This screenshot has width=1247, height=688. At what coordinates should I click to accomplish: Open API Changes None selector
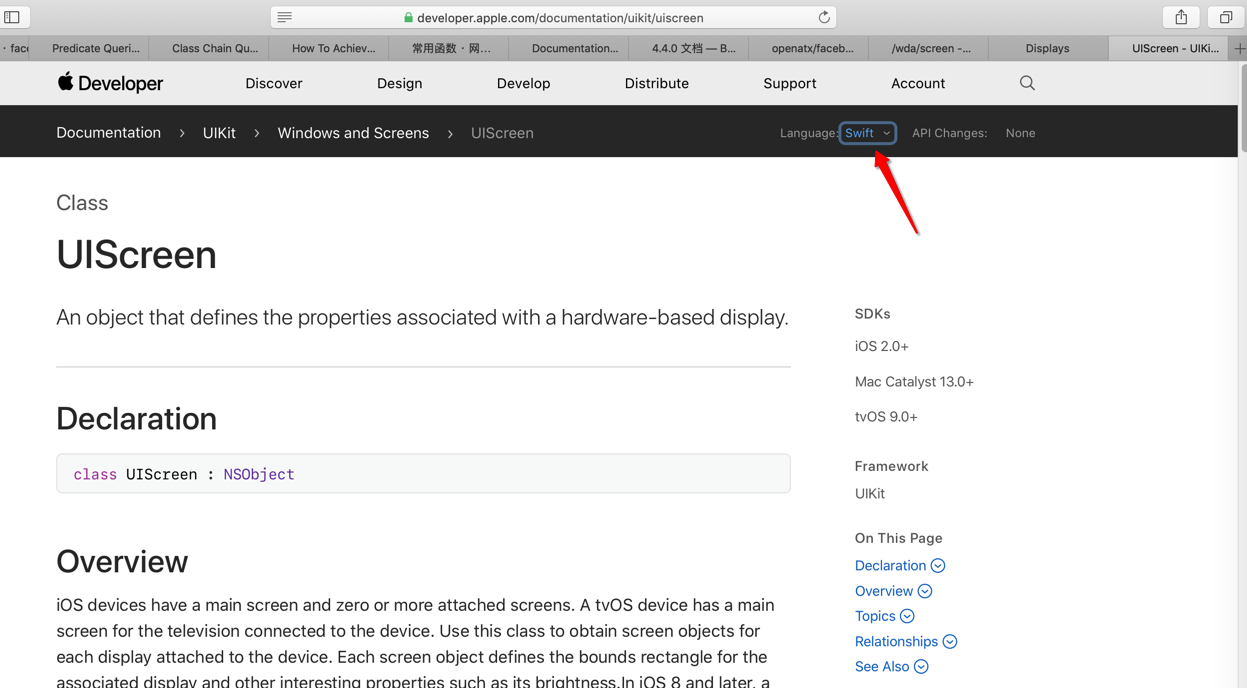click(x=1020, y=133)
